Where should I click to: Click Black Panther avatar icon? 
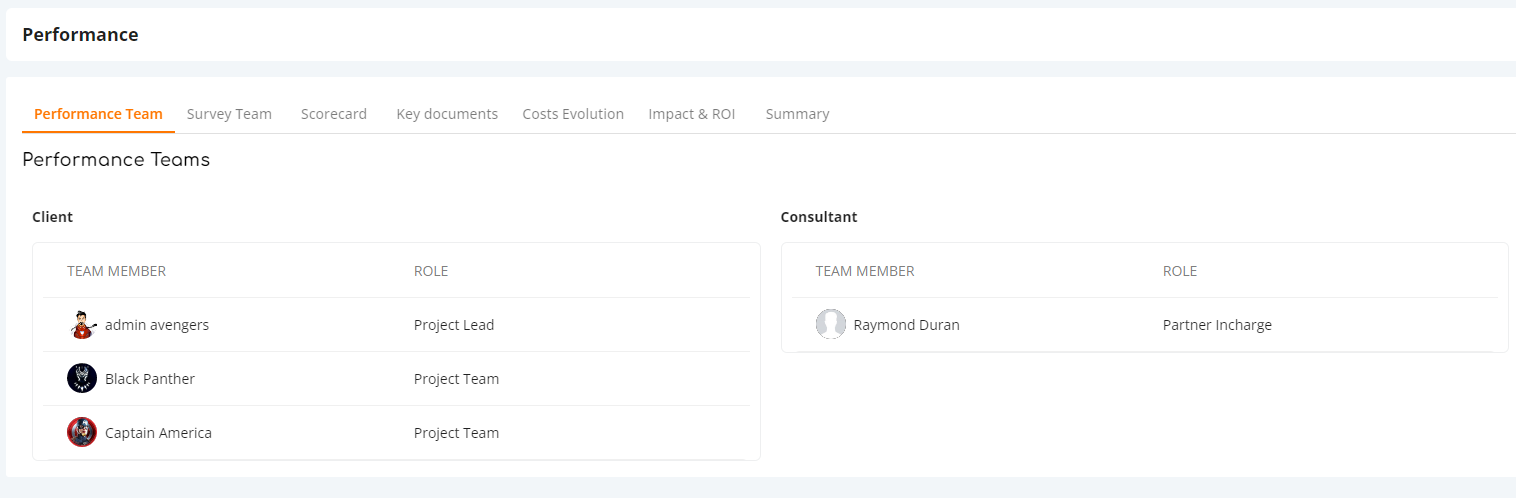[82, 378]
